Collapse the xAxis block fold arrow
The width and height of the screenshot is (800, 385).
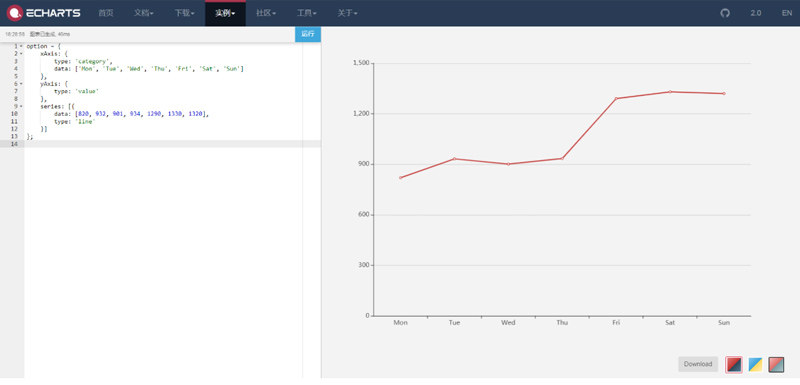[21, 54]
